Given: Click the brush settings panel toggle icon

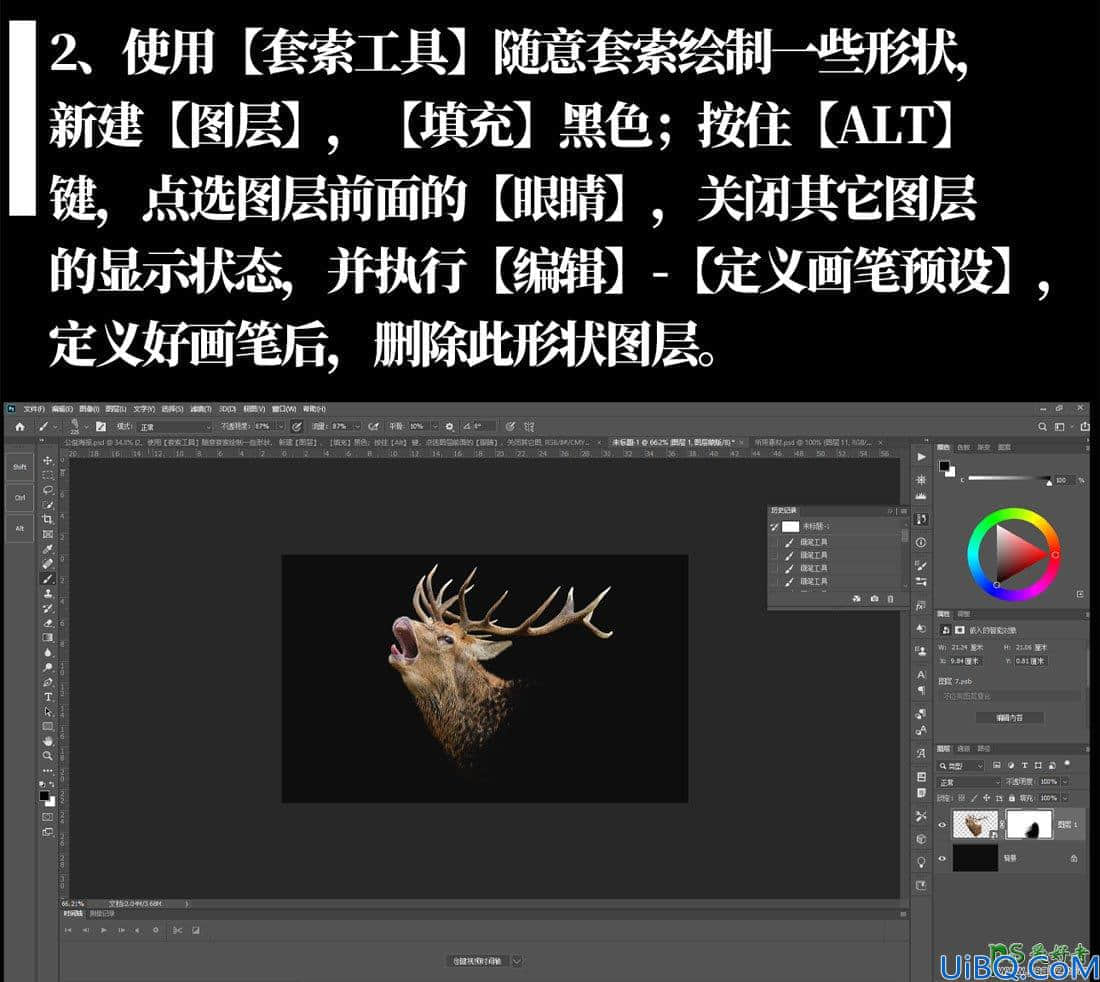Looking at the screenshot, I should 100,426.
